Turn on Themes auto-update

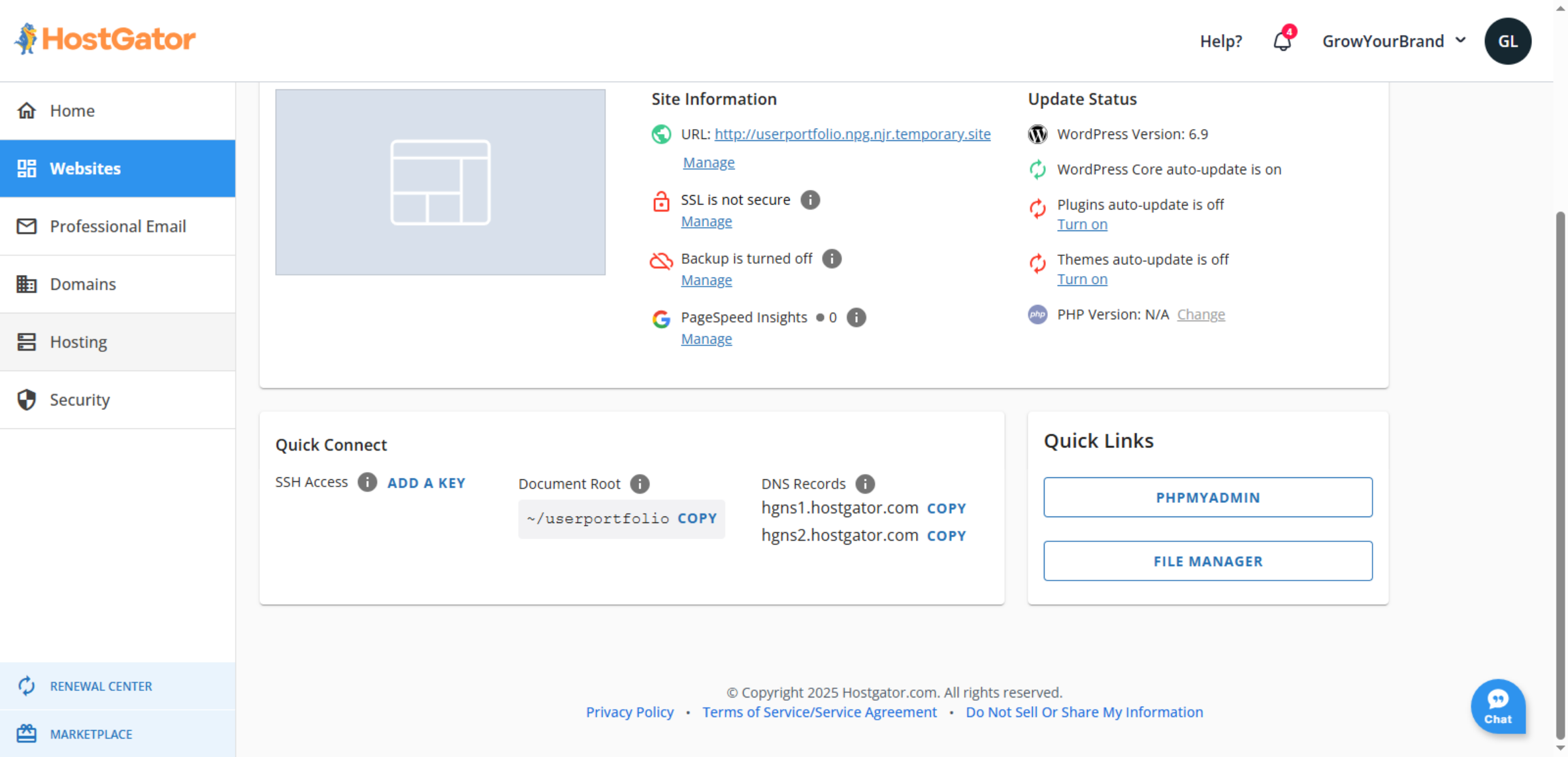click(x=1082, y=279)
